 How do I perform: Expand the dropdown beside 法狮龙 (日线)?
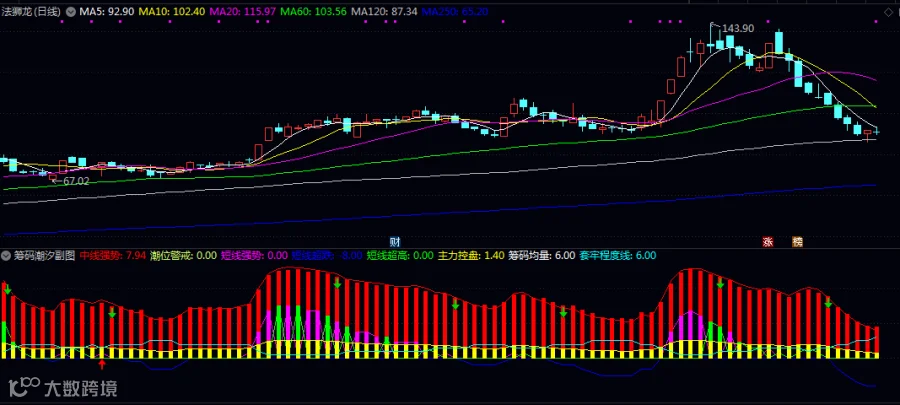point(70,11)
